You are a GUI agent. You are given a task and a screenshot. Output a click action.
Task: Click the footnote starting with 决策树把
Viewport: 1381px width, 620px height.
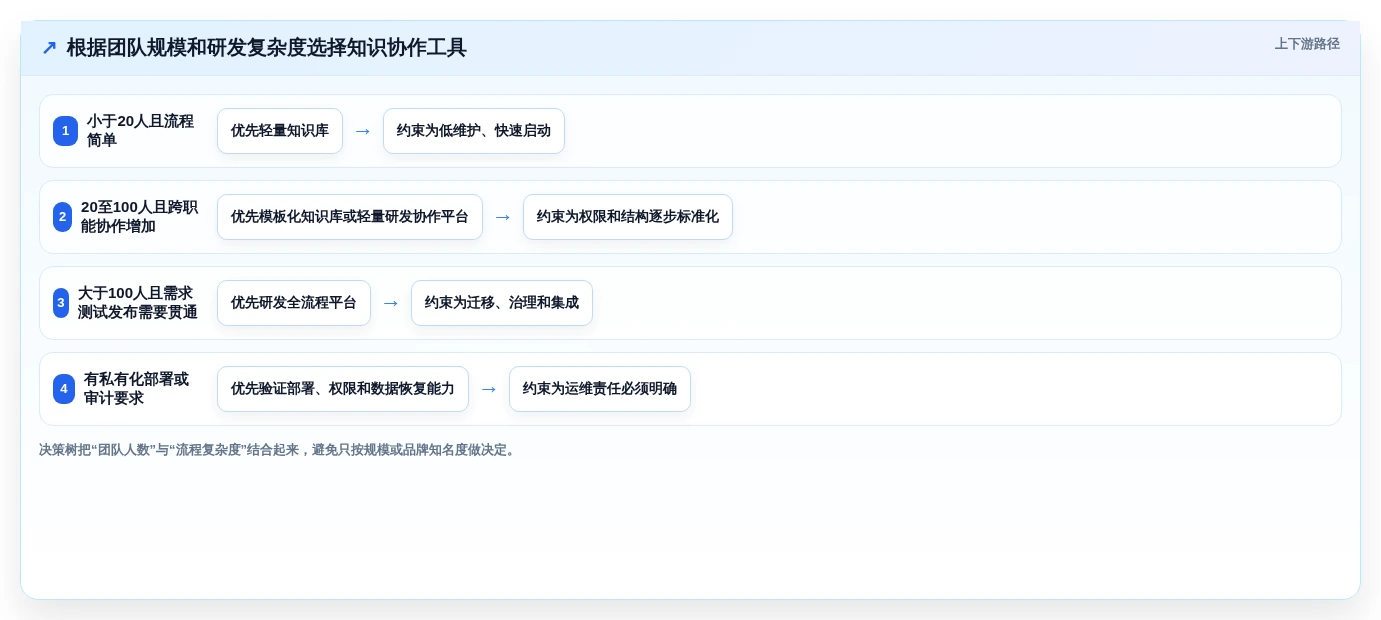(279, 450)
